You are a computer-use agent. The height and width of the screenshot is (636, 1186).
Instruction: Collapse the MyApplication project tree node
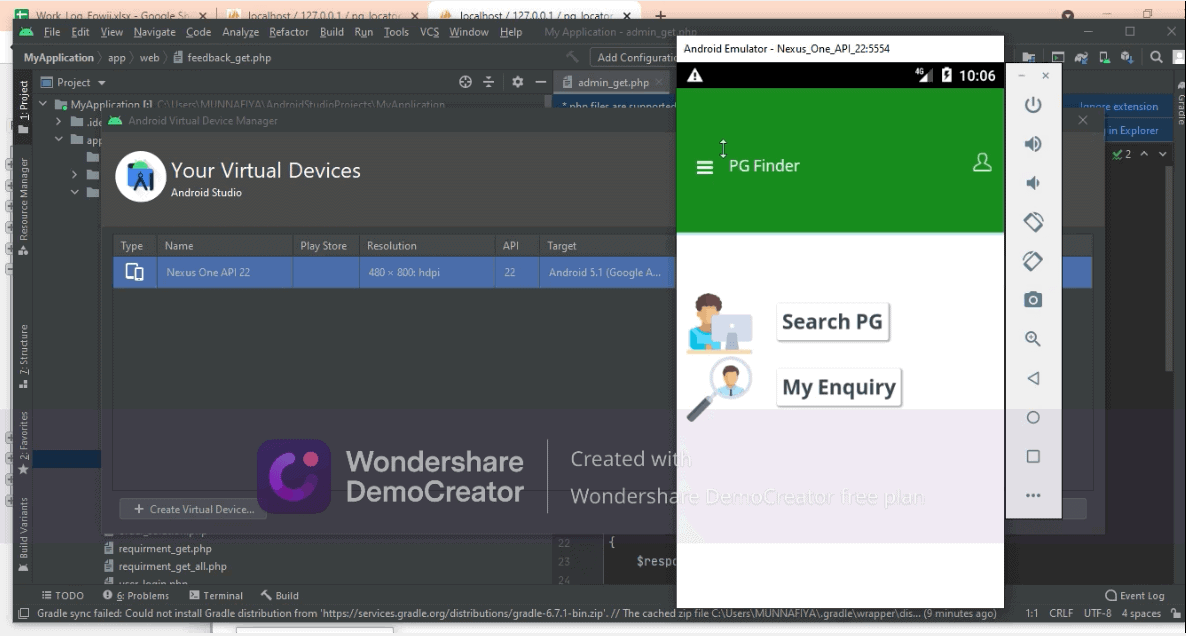[44, 105]
